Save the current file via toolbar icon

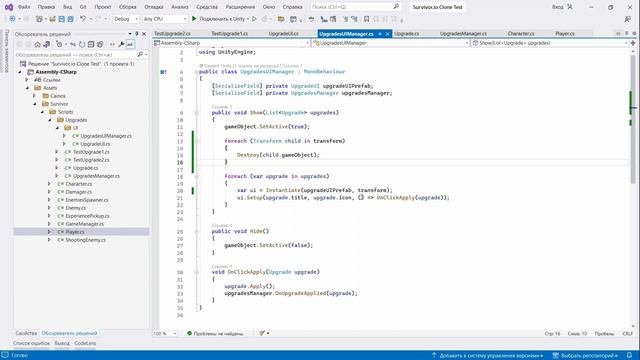pos(62,19)
